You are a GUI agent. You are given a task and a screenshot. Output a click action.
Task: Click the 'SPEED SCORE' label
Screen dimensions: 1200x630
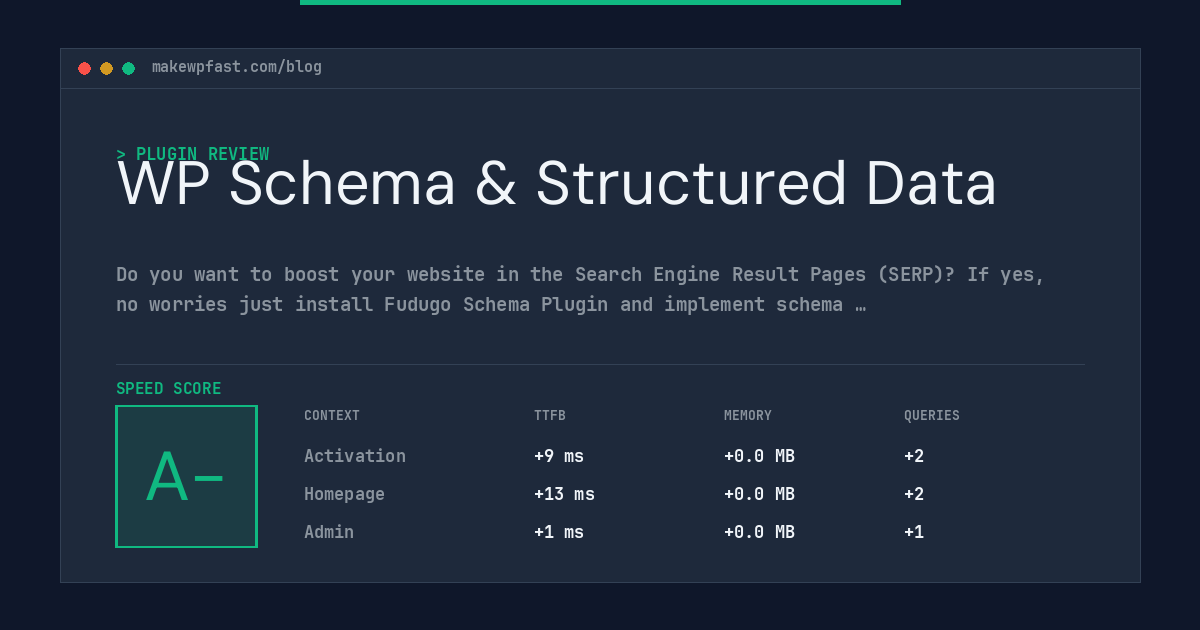[x=169, y=389]
